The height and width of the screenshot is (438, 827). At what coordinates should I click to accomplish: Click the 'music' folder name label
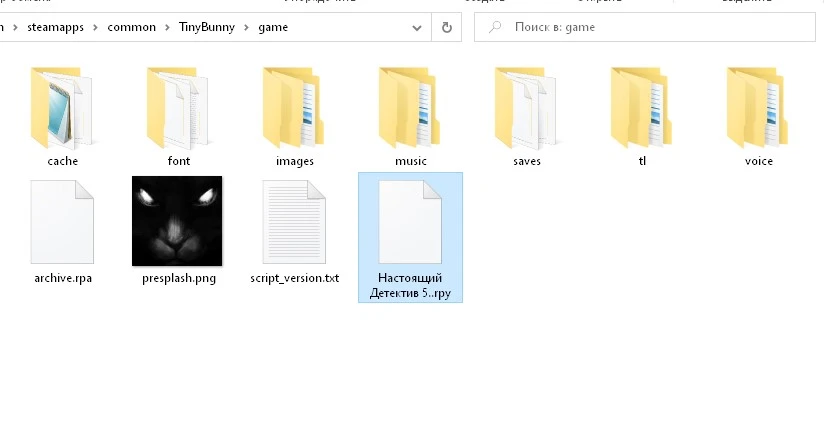[411, 161]
